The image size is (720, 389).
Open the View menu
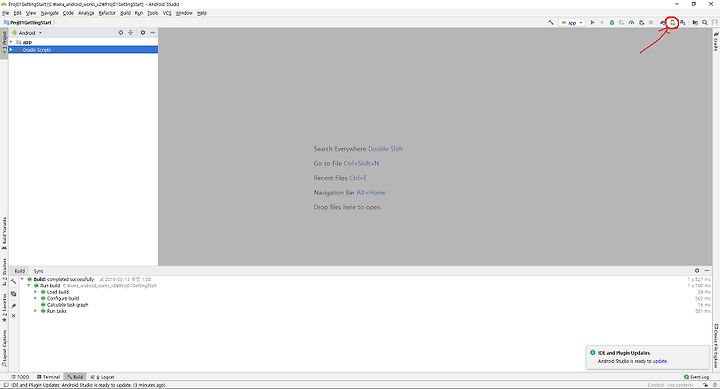point(31,13)
